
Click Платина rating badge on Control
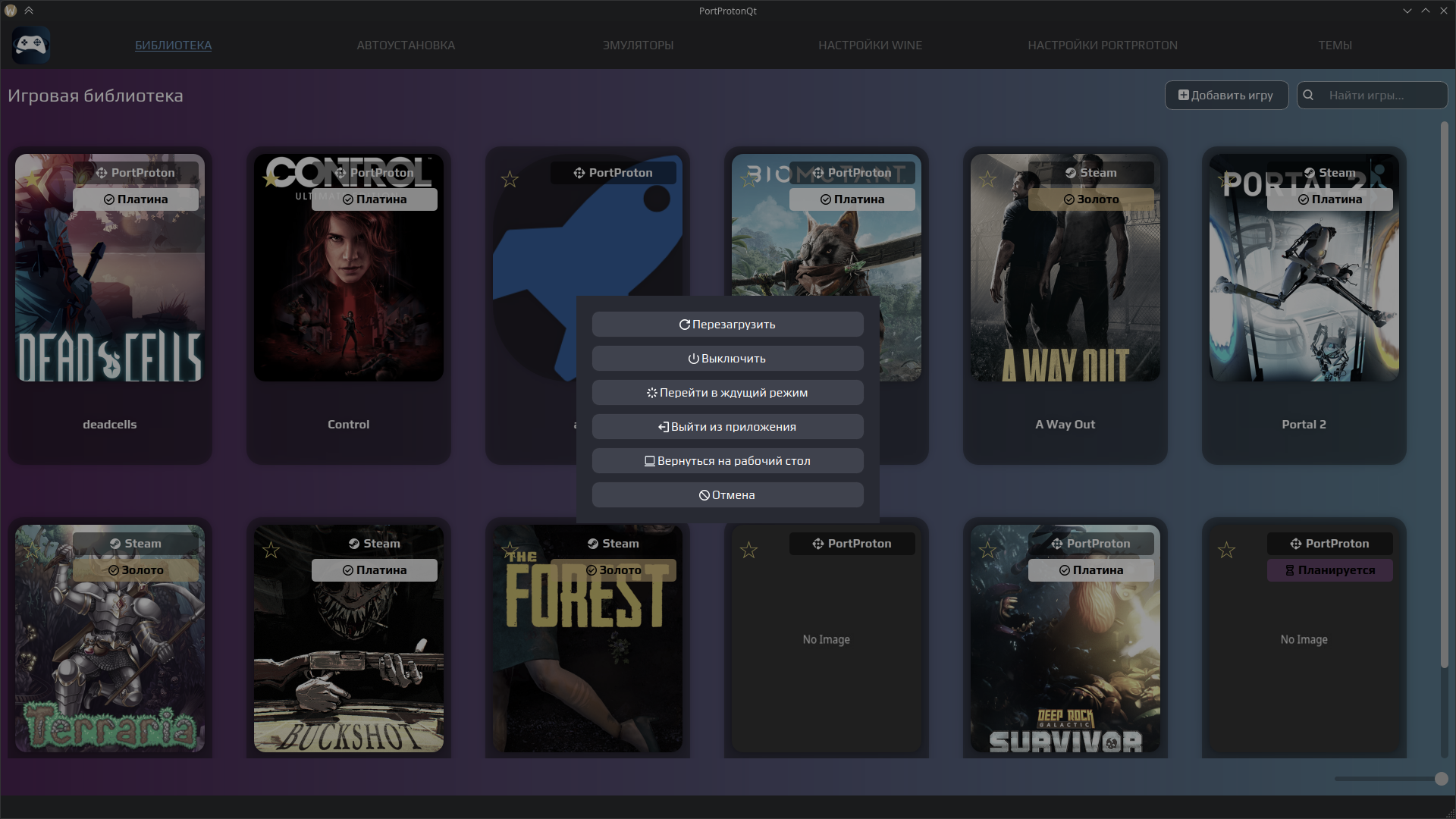point(375,199)
